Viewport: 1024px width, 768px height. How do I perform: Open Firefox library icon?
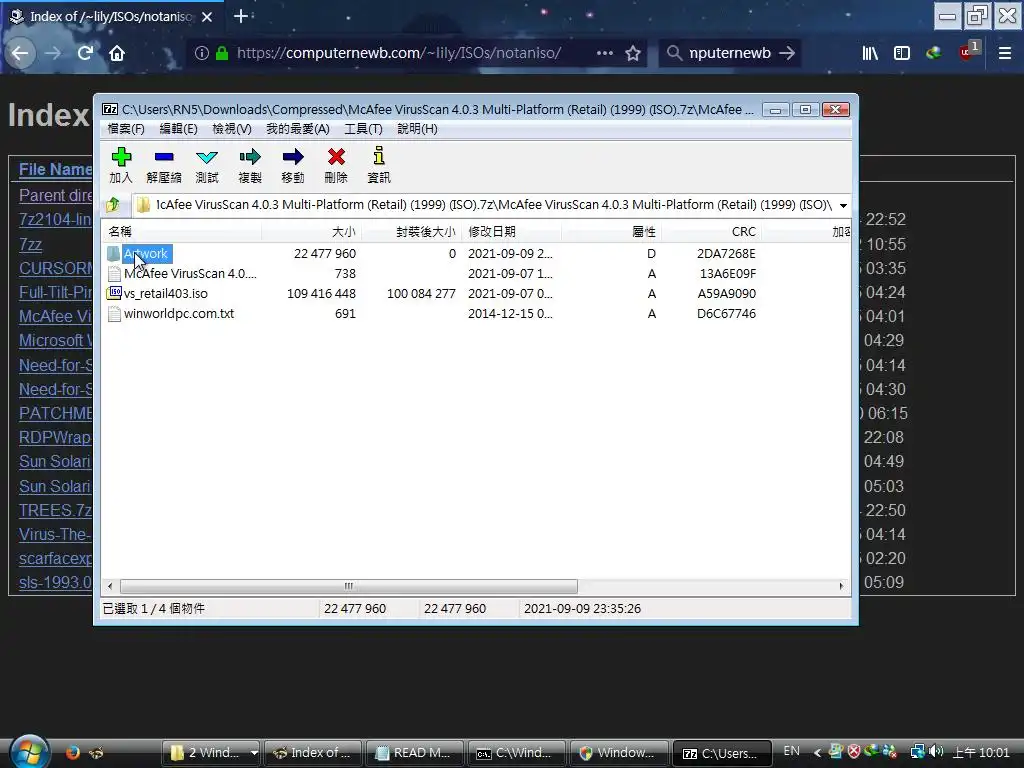point(870,53)
